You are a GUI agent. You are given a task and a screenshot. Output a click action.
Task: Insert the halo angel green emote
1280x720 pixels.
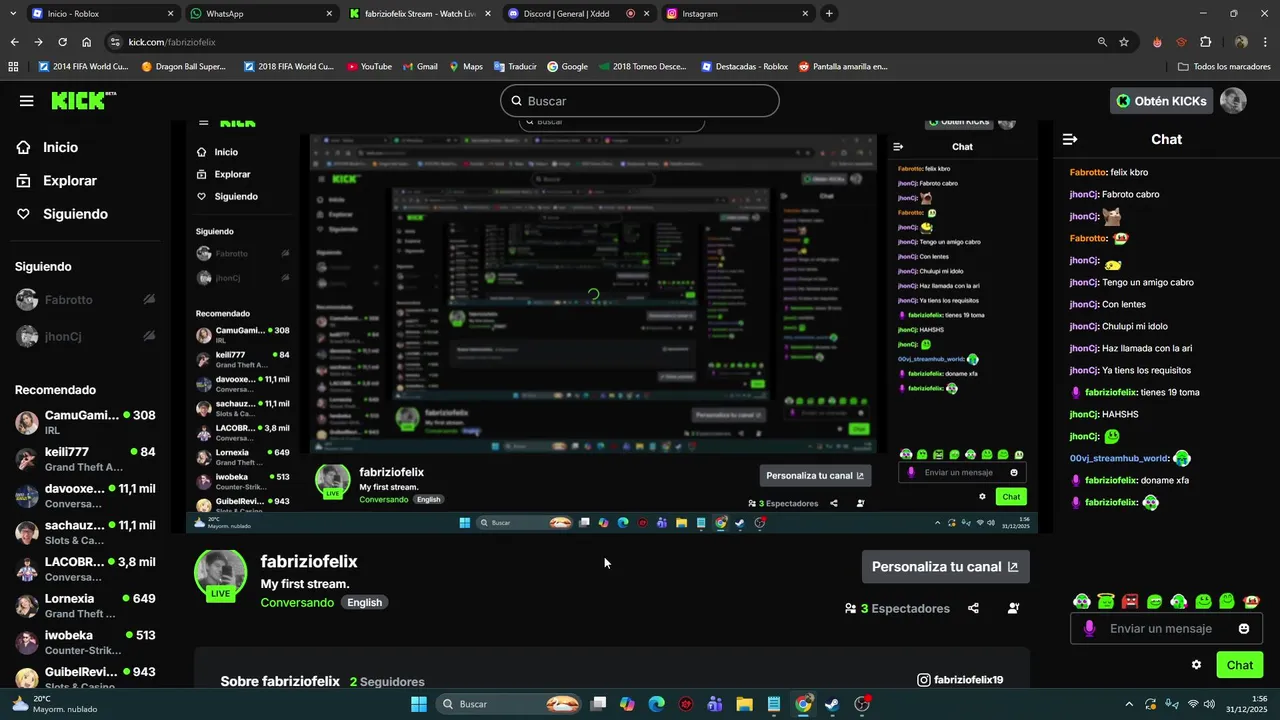point(1105,601)
